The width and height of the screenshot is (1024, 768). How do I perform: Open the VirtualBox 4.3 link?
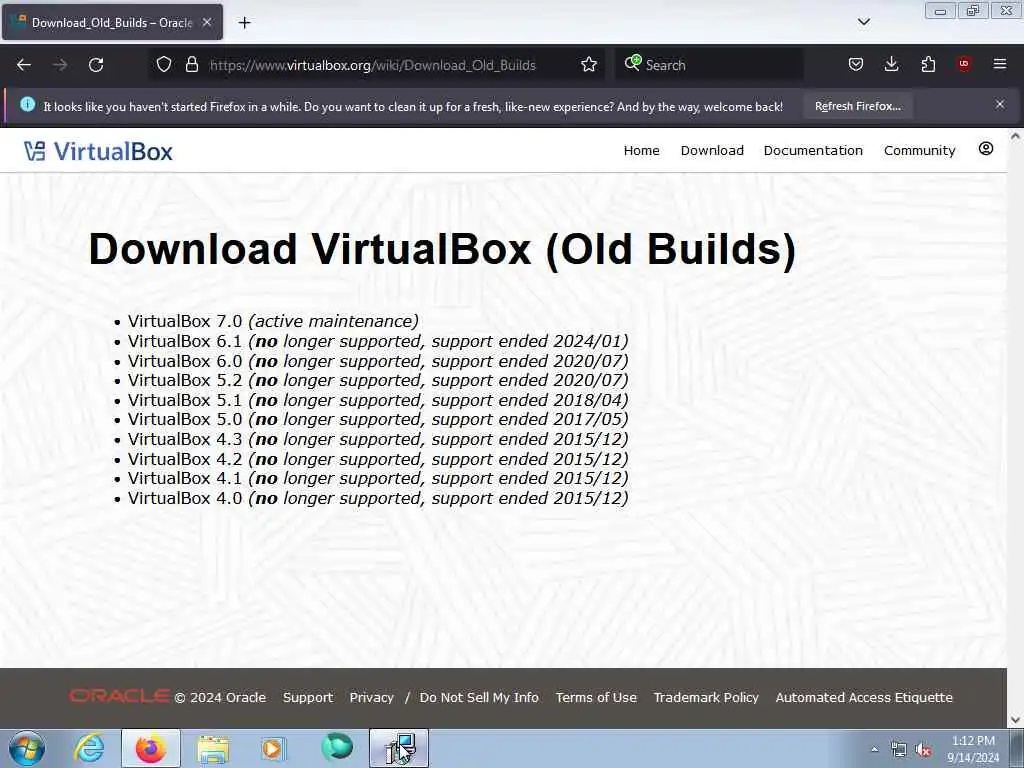pyautogui.click(x=185, y=440)
